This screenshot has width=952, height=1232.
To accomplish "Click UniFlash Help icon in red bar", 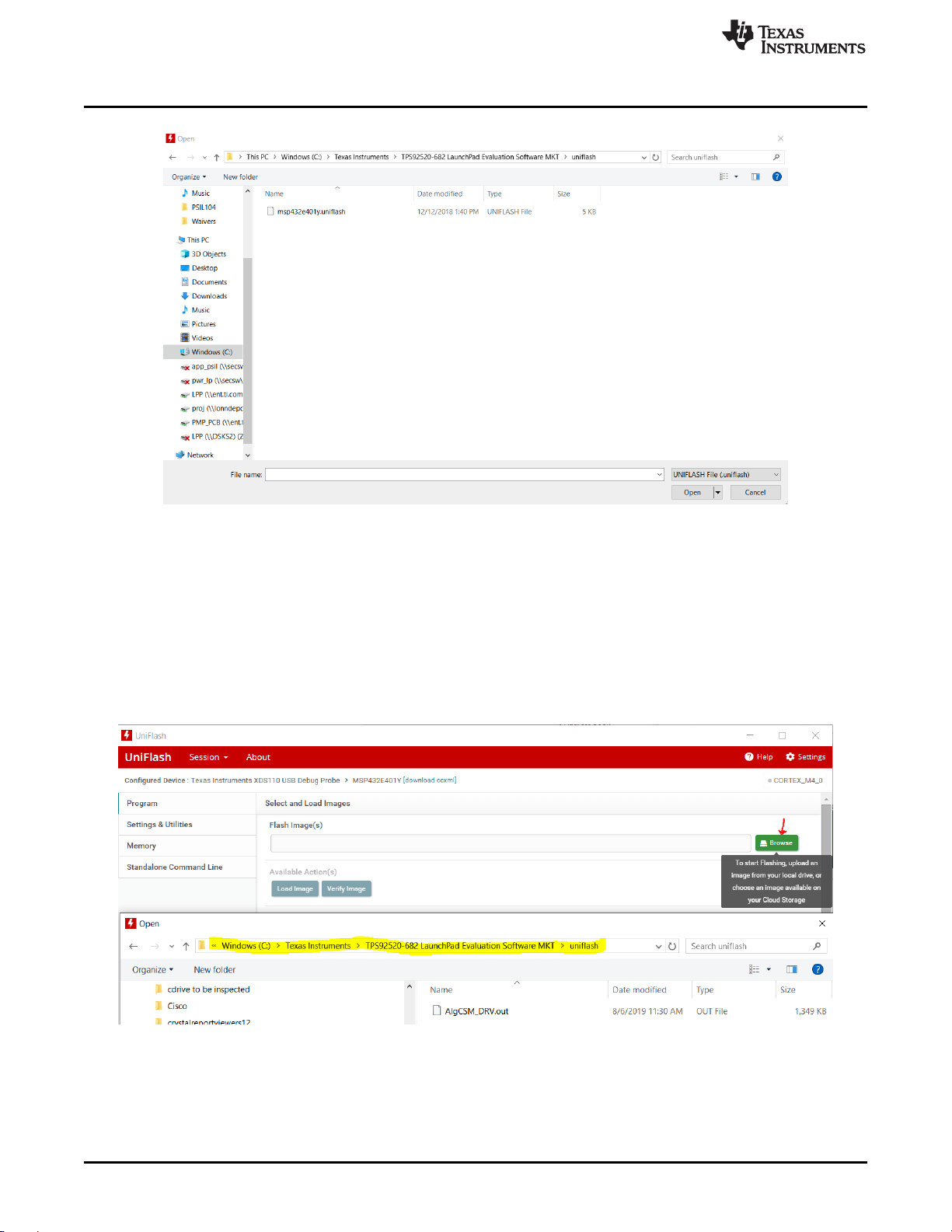I will tap(749, 756).
